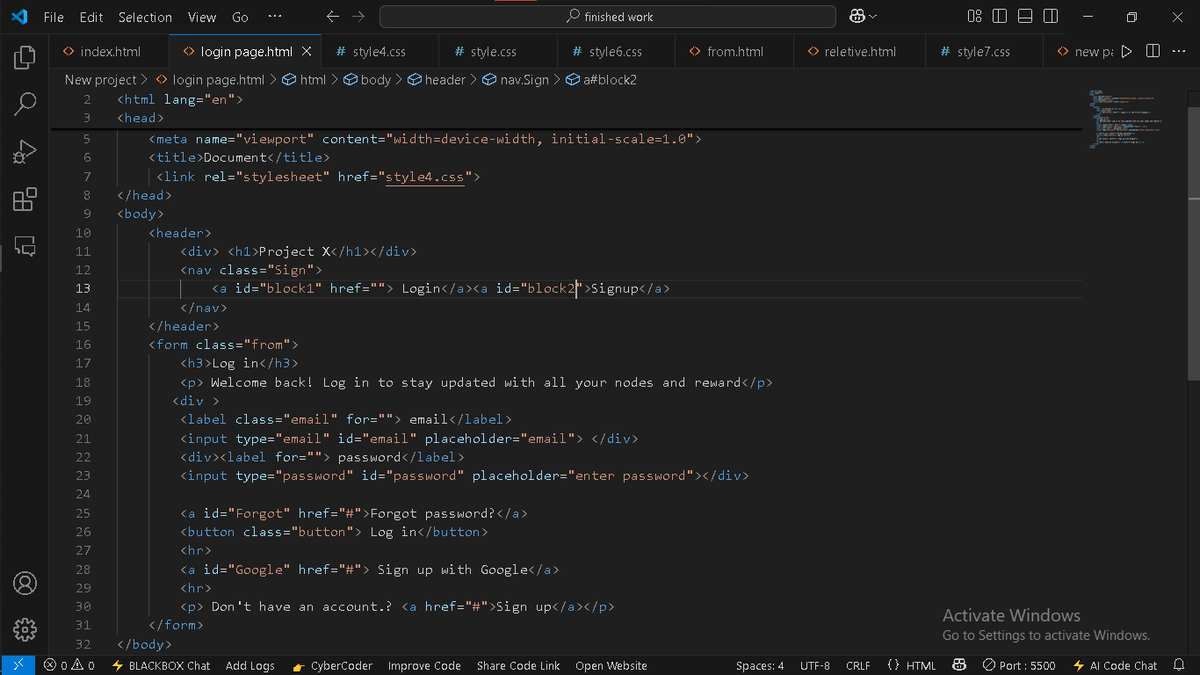This screenshot has width=1200, height=675.
Task: Click the VS Code logo icon
Action: pos(19,17)
